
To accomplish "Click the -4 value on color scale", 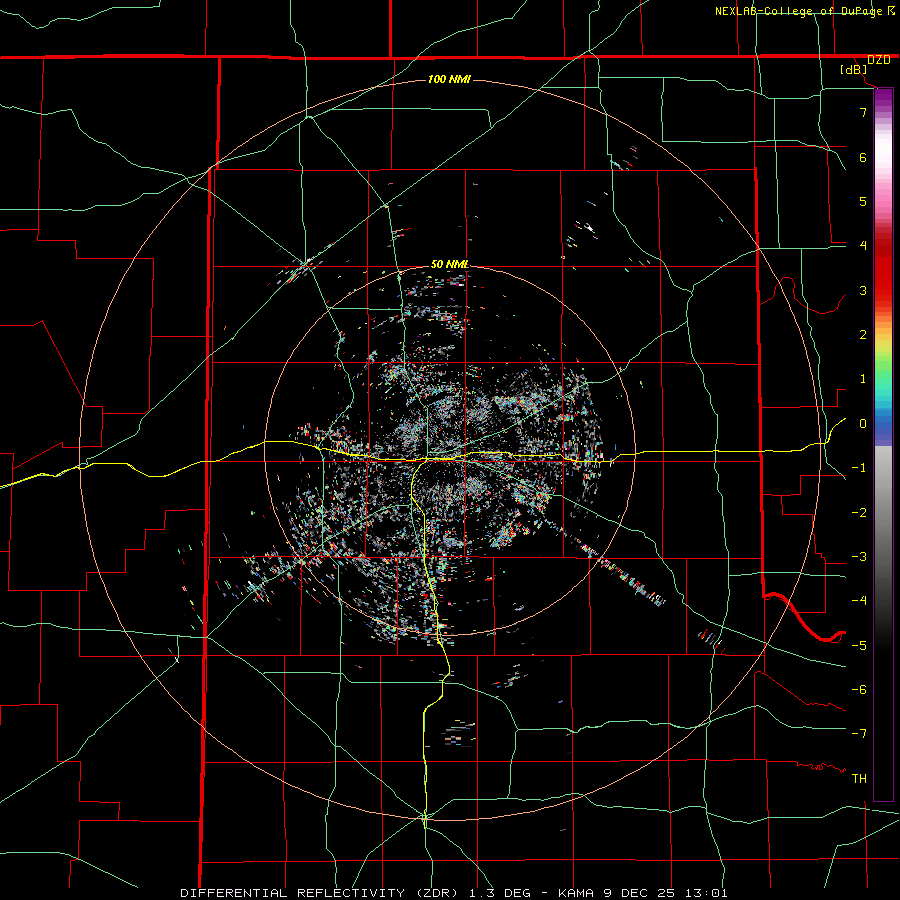I will click(859, 601).
